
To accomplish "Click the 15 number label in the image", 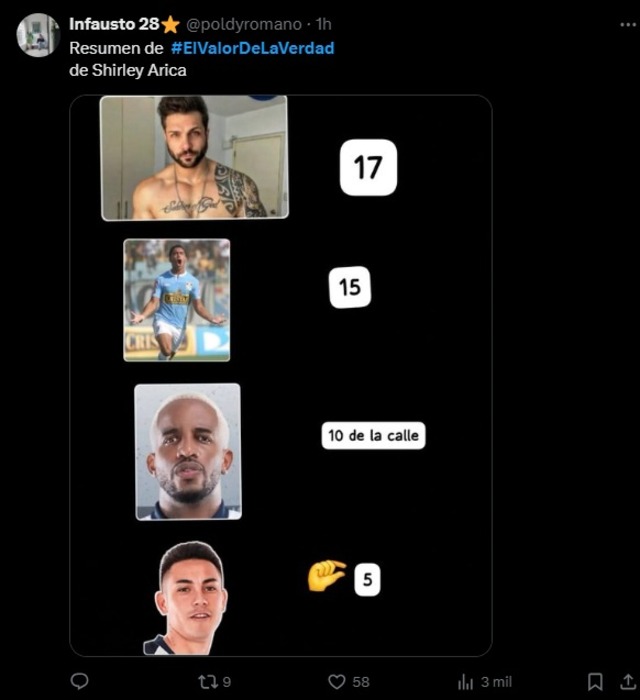I will pos(350,287).
